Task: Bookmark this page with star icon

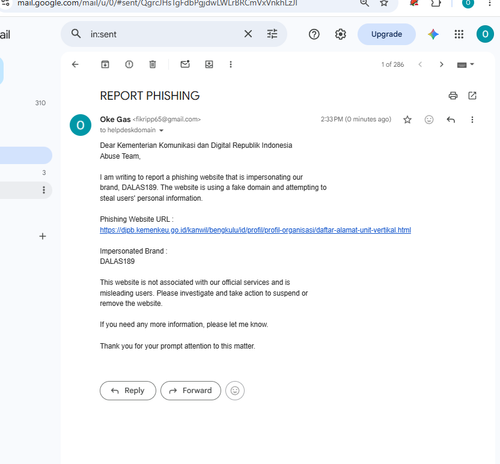Action: [384, 3]
